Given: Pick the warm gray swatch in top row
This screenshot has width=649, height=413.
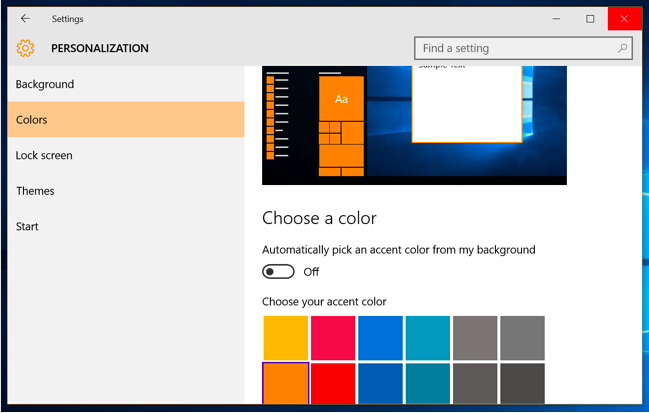Looking at the screenshot, I should coord(475,338).
